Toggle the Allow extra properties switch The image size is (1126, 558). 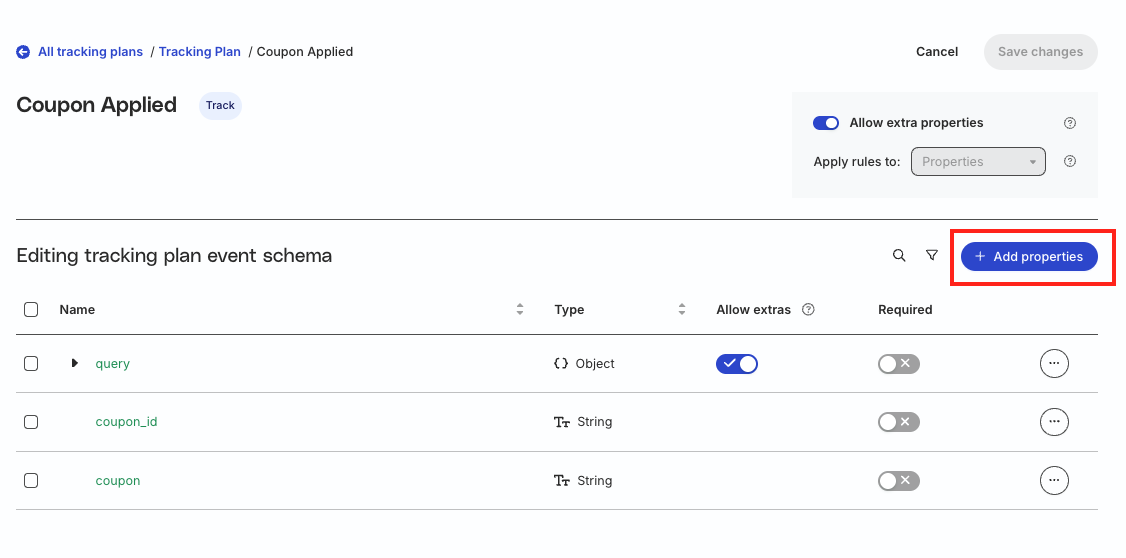coord(826,123)
